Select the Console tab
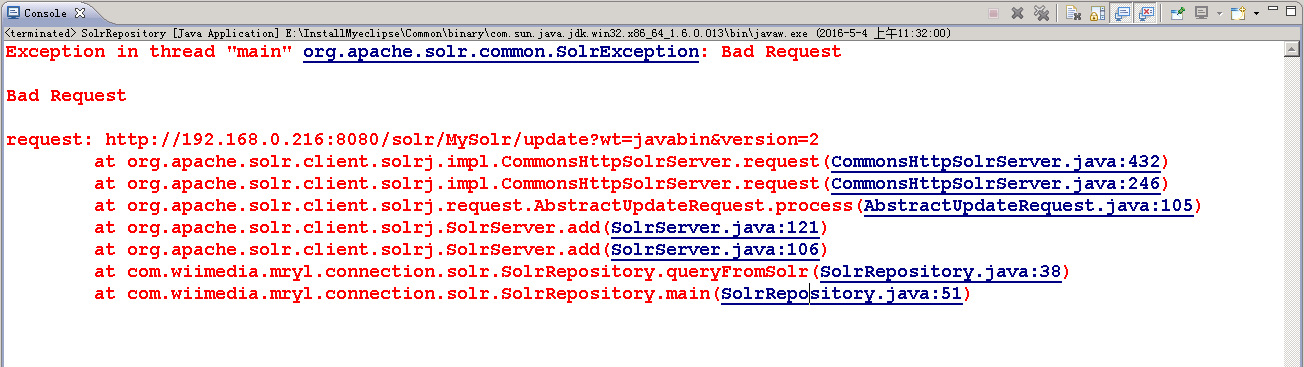 click(46, 14)
